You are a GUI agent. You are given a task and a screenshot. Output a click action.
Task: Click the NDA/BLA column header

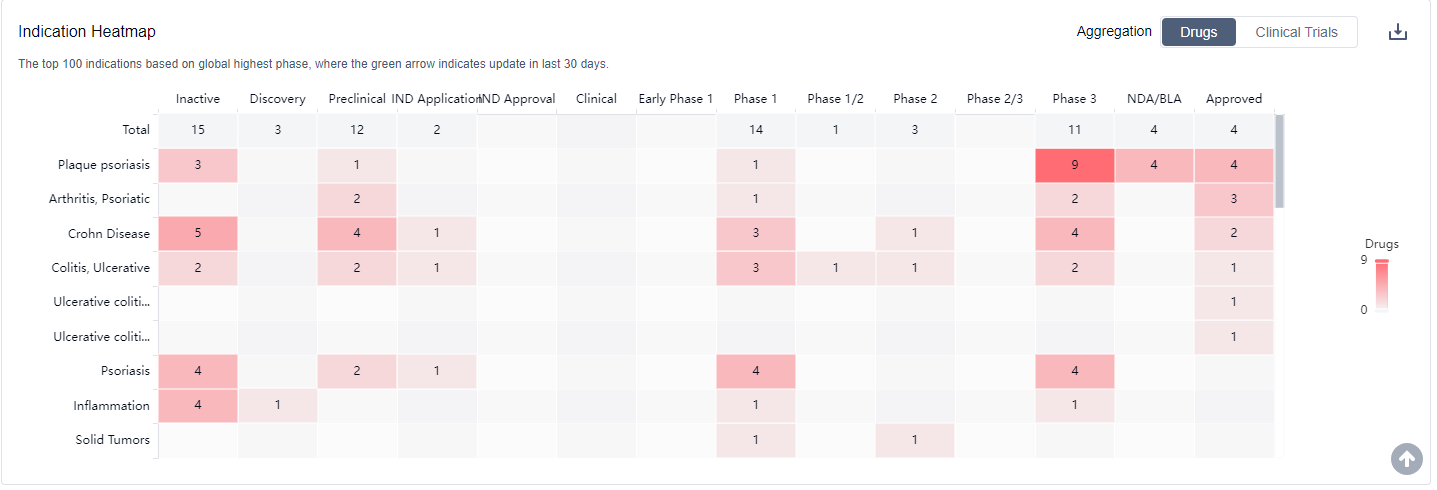click(x=1153, y=99)
